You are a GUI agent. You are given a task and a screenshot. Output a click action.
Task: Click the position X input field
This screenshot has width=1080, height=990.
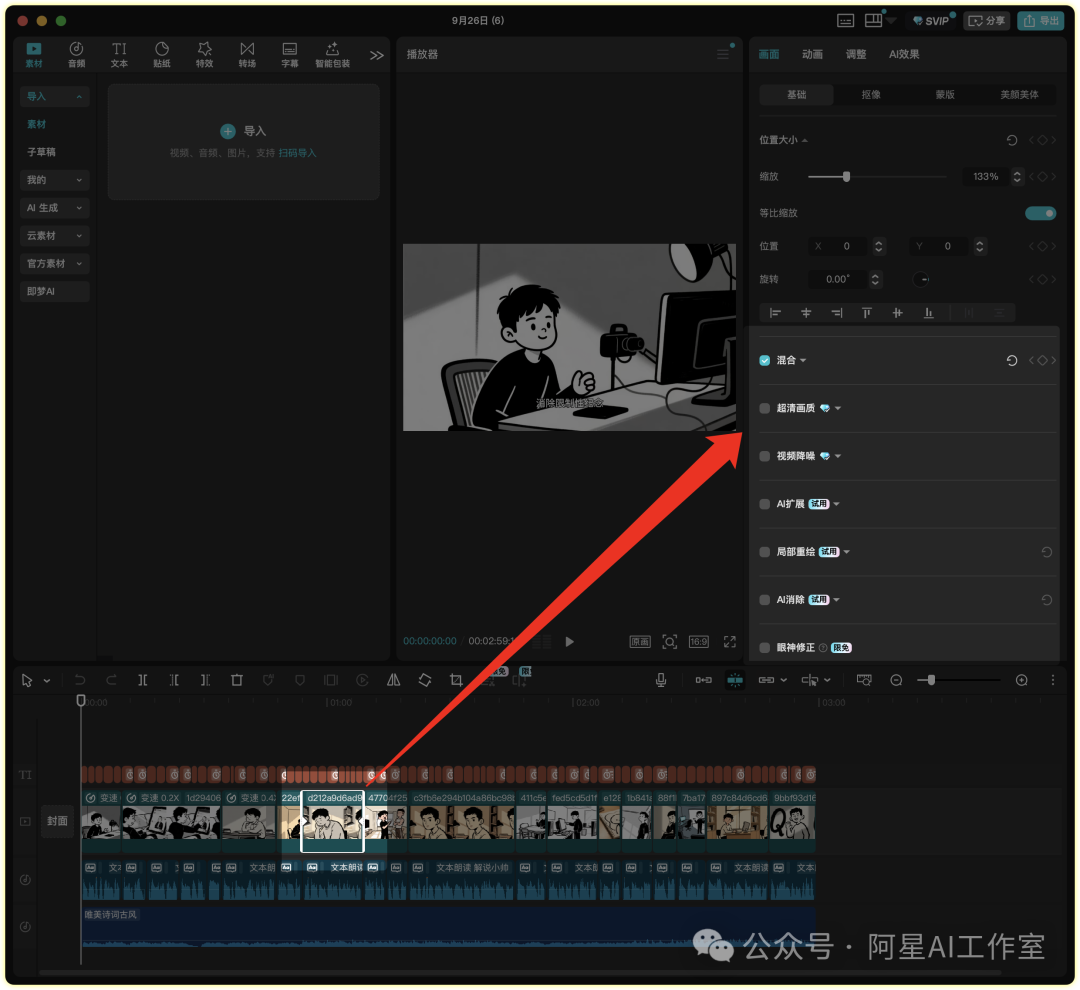(x=840, y=246)
